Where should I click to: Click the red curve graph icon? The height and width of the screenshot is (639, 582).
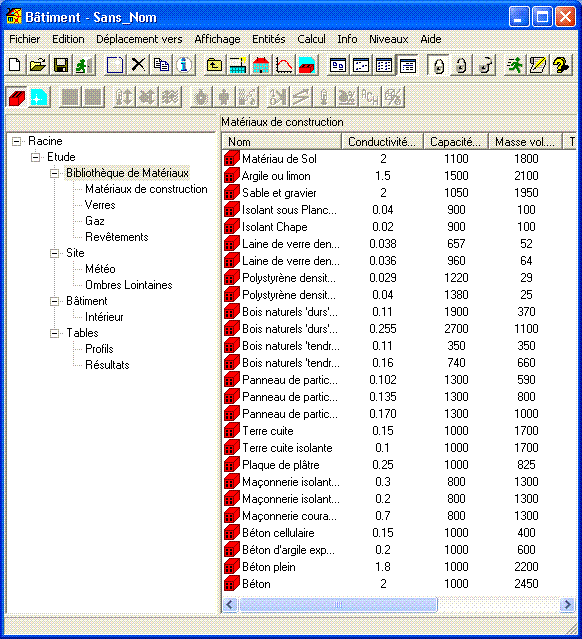[284, 65]
